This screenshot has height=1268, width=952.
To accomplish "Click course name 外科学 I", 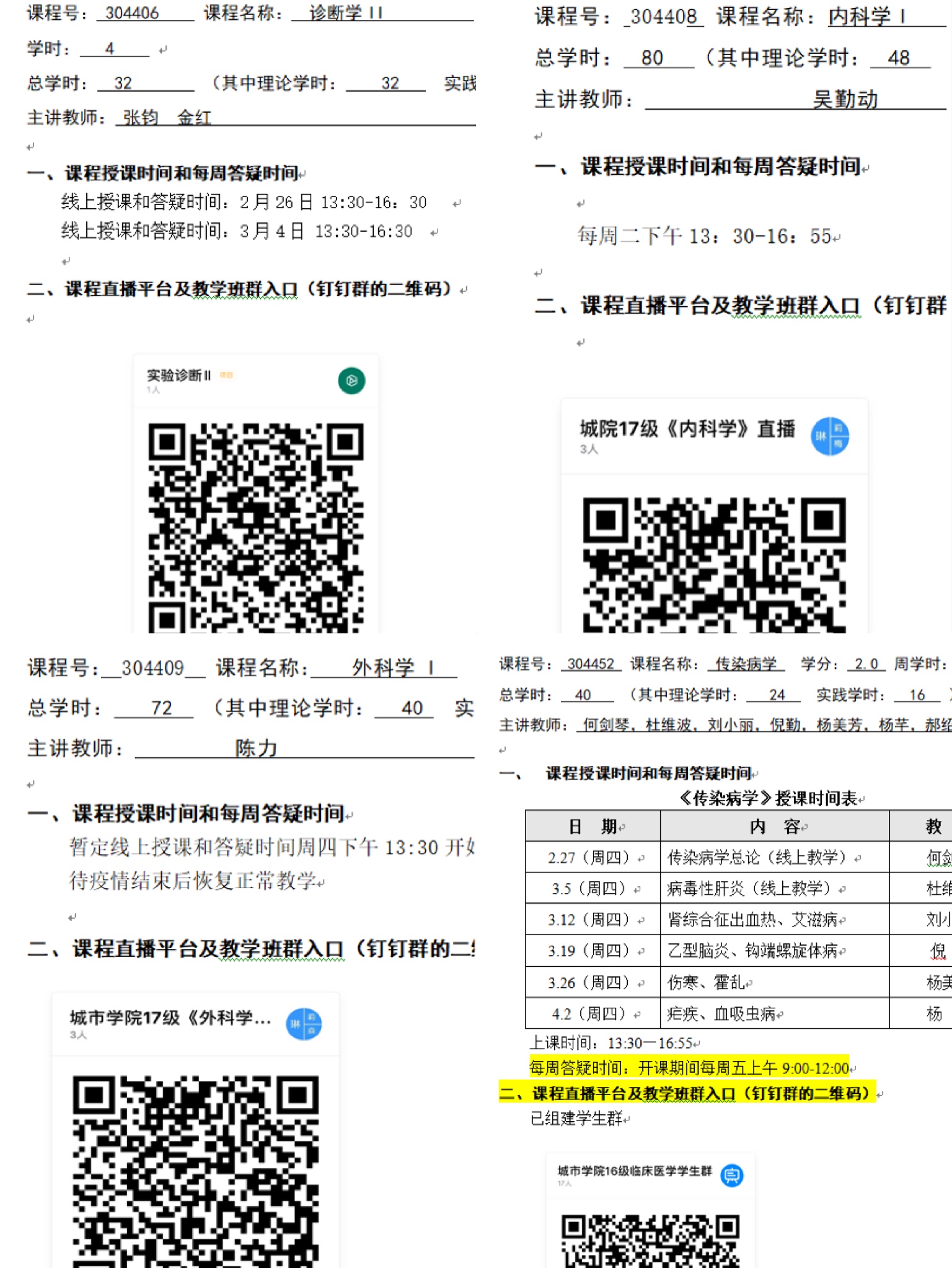I will 394,667.
